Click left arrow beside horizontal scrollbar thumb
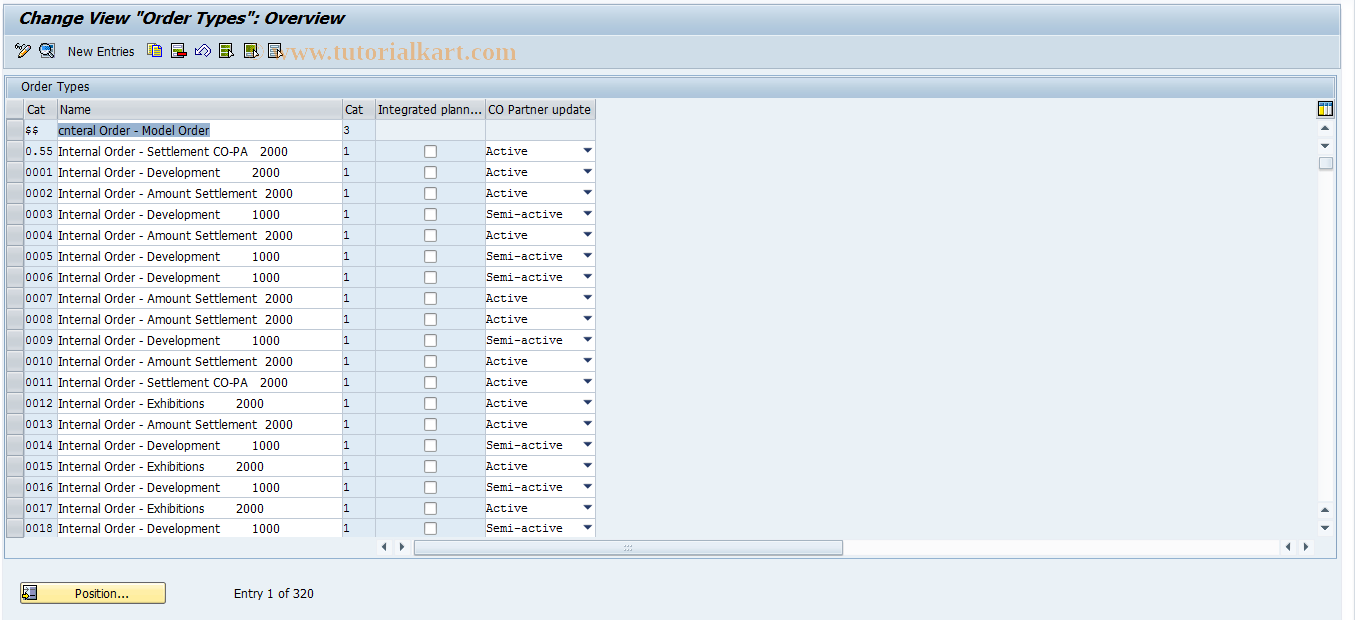 point(386,547)
